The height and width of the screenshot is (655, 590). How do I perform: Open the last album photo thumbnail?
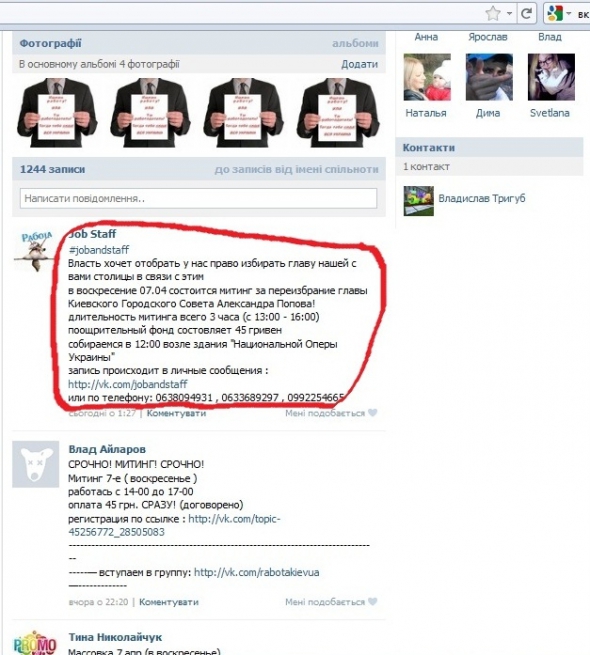point(338,113)
